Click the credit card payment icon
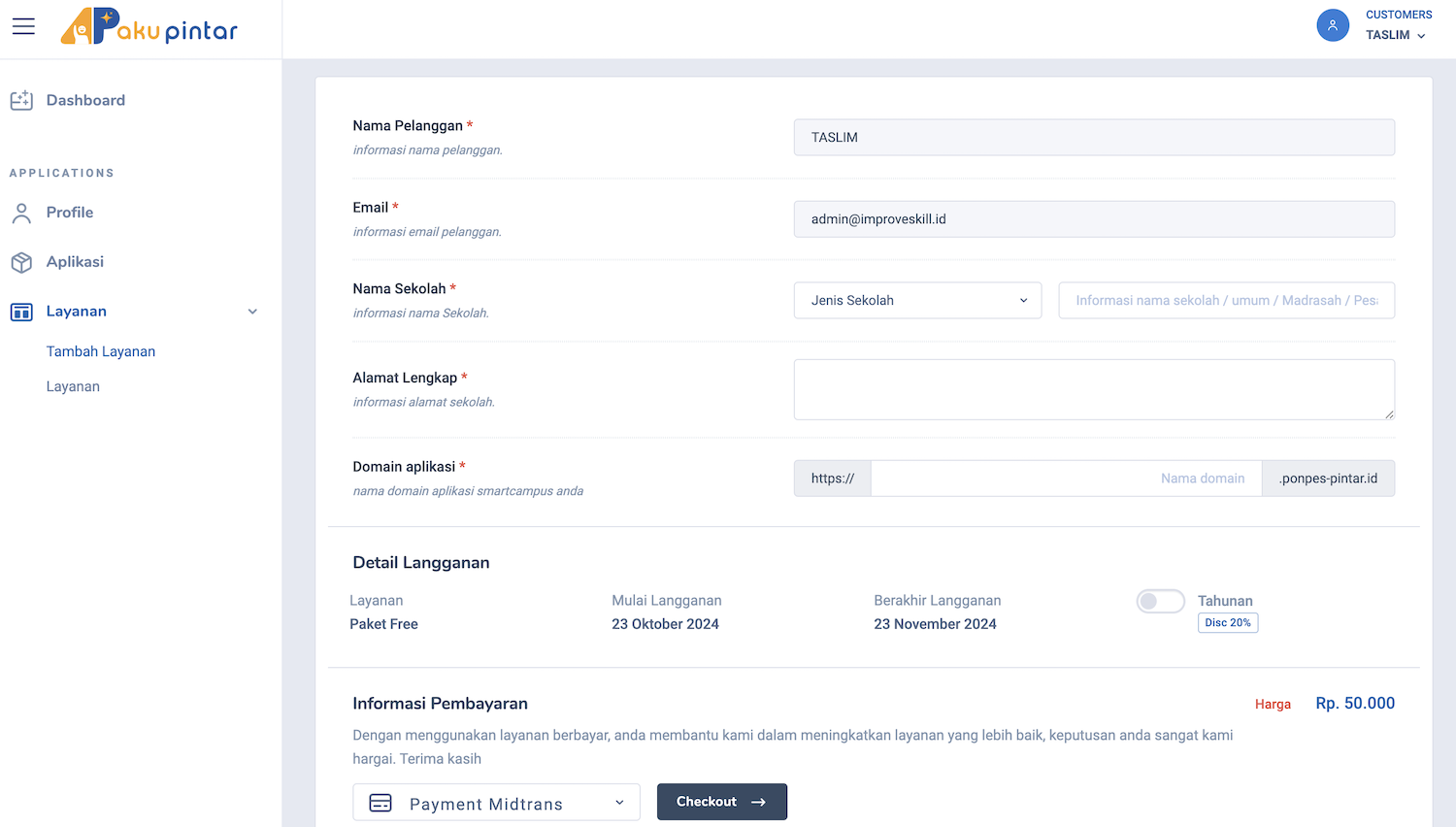 tap(381, 803)
